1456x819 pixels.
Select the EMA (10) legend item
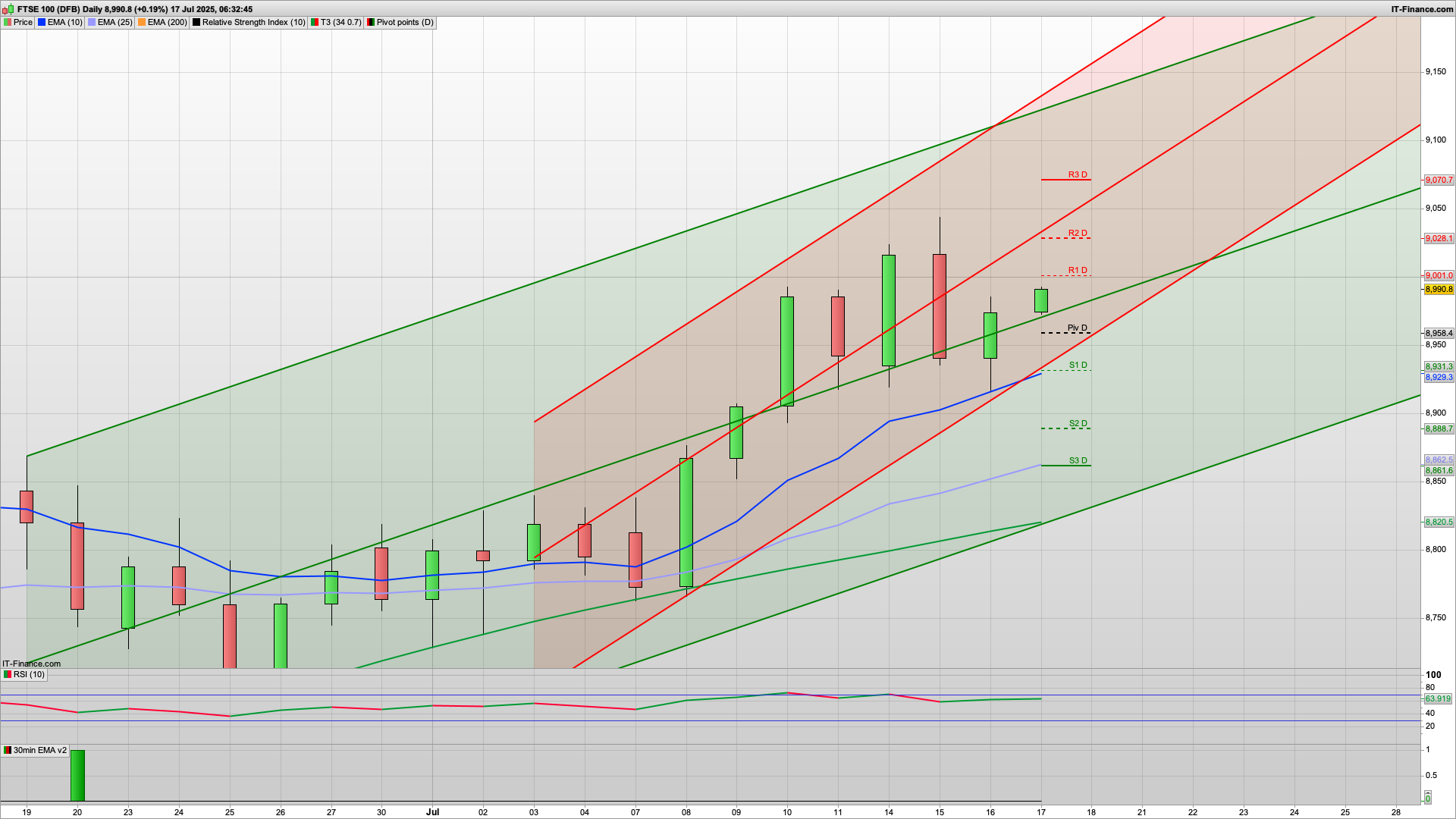point(60,23)
